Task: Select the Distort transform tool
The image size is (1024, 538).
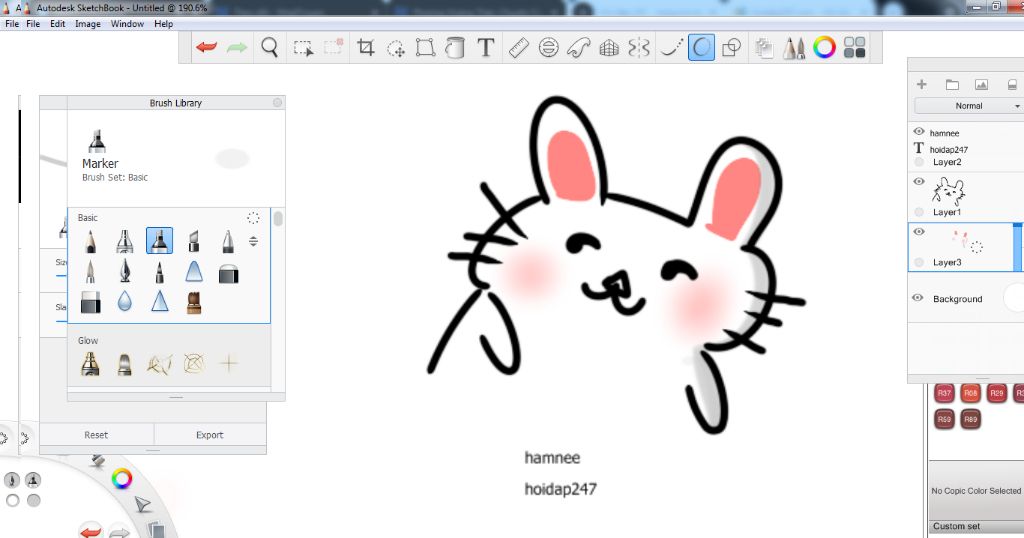Action: coord(425,48)
